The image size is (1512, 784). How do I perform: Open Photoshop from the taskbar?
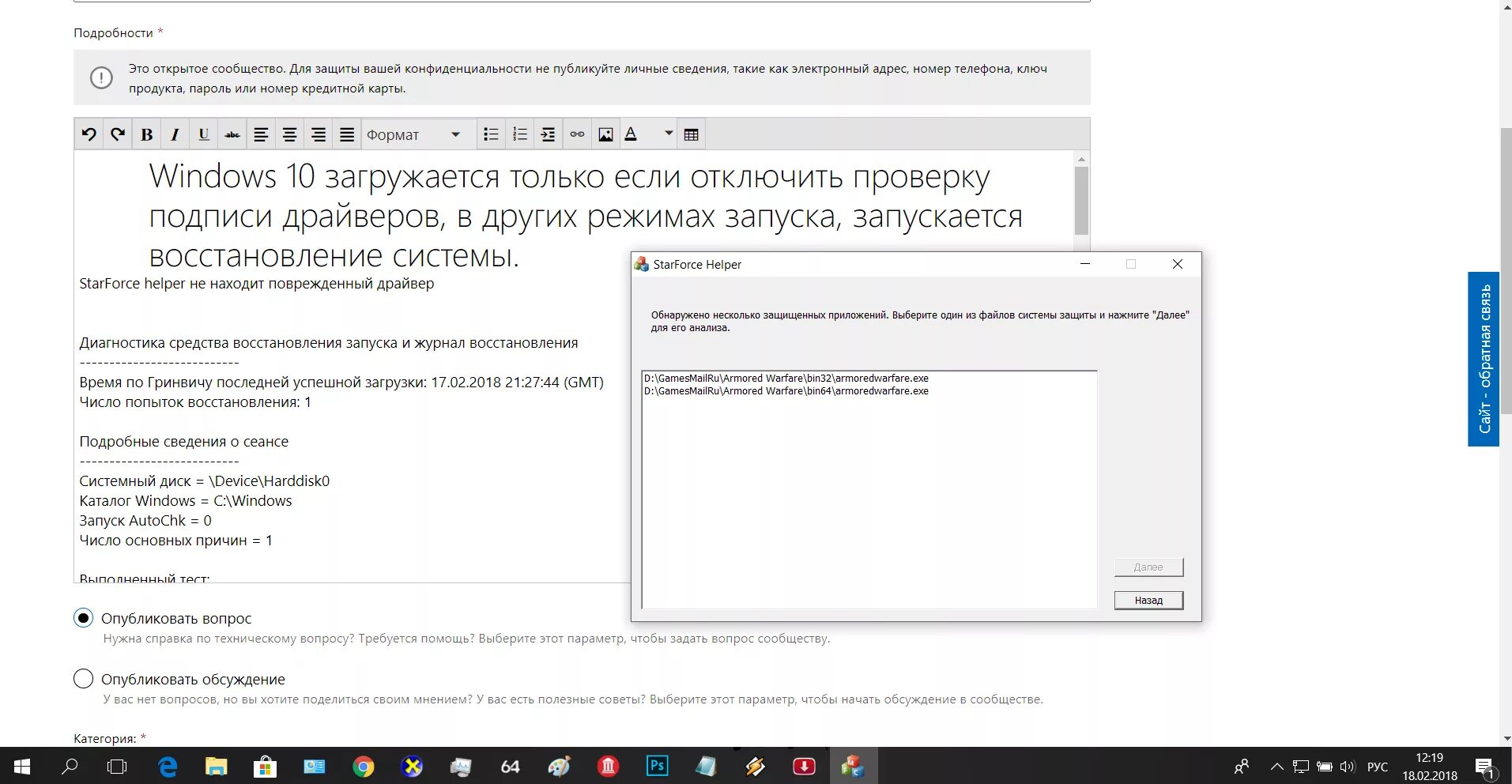[x=657, y=766]
